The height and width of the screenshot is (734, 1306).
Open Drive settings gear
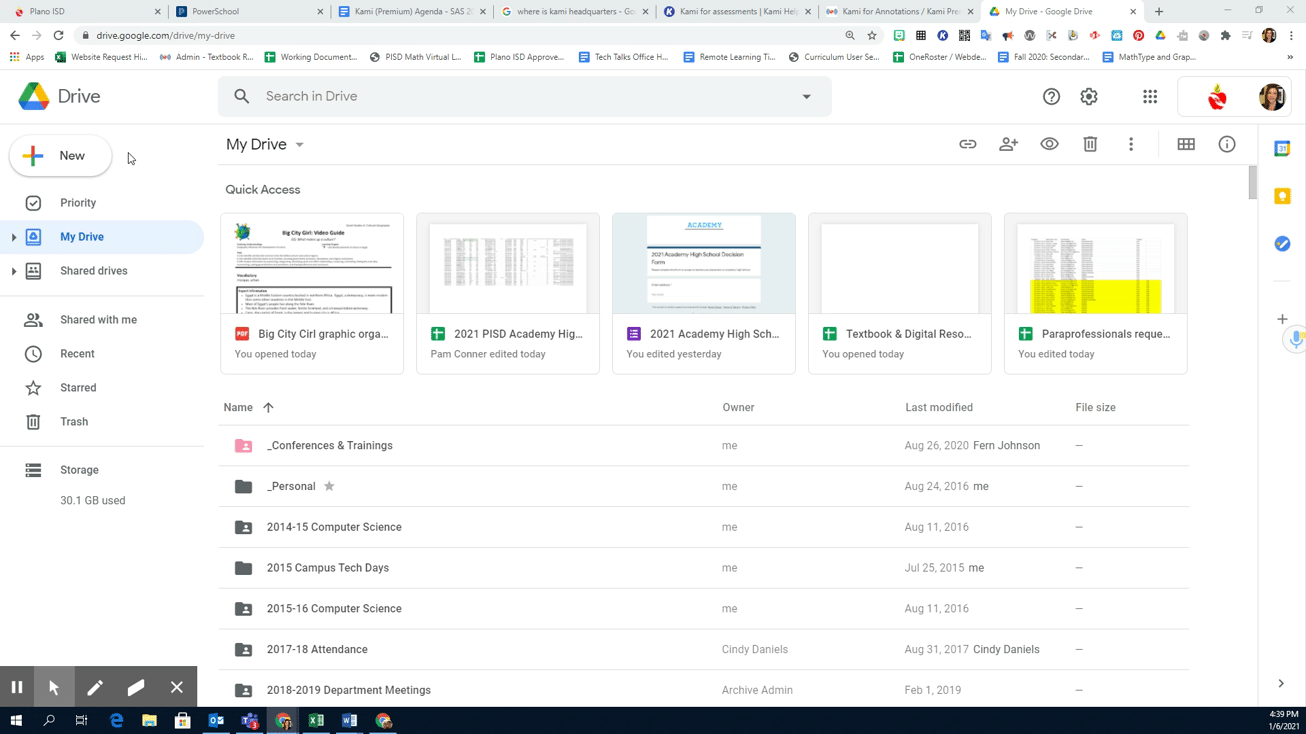(1089, 97)
